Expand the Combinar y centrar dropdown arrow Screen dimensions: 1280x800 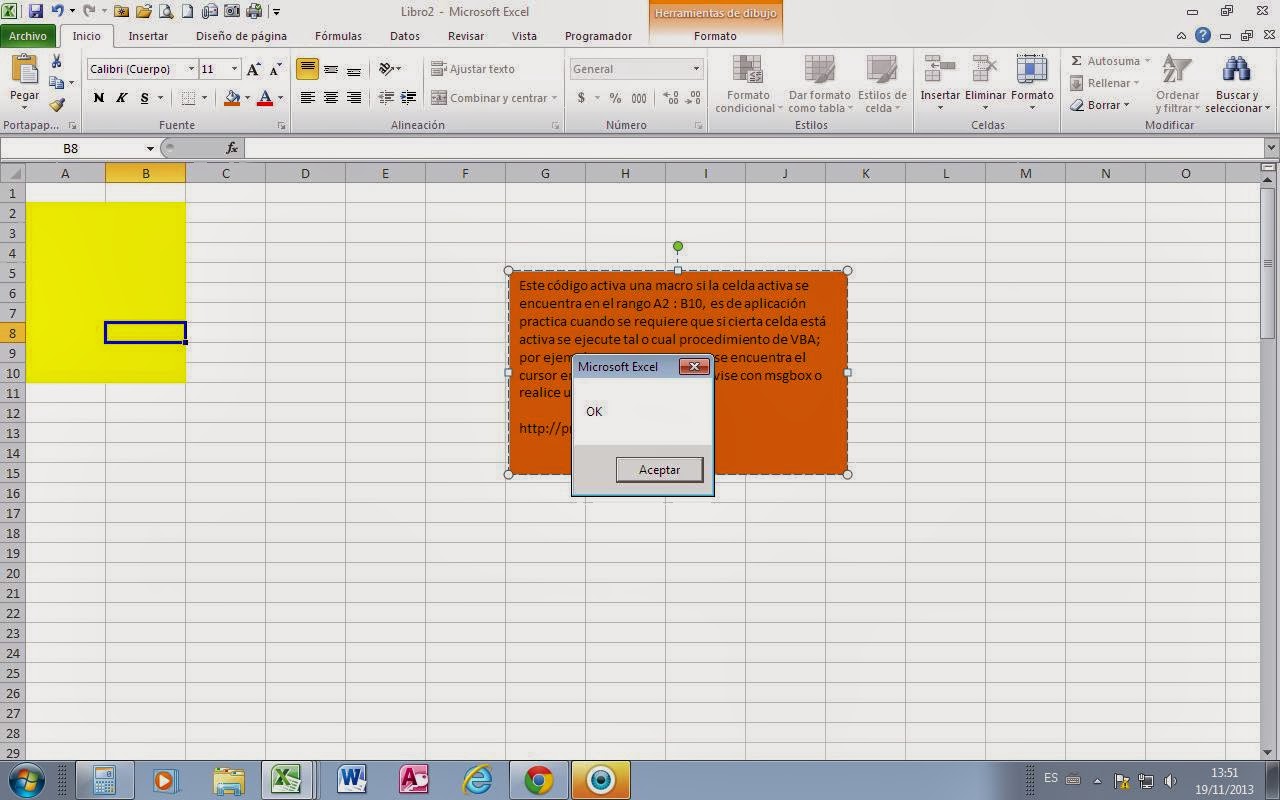555,98
